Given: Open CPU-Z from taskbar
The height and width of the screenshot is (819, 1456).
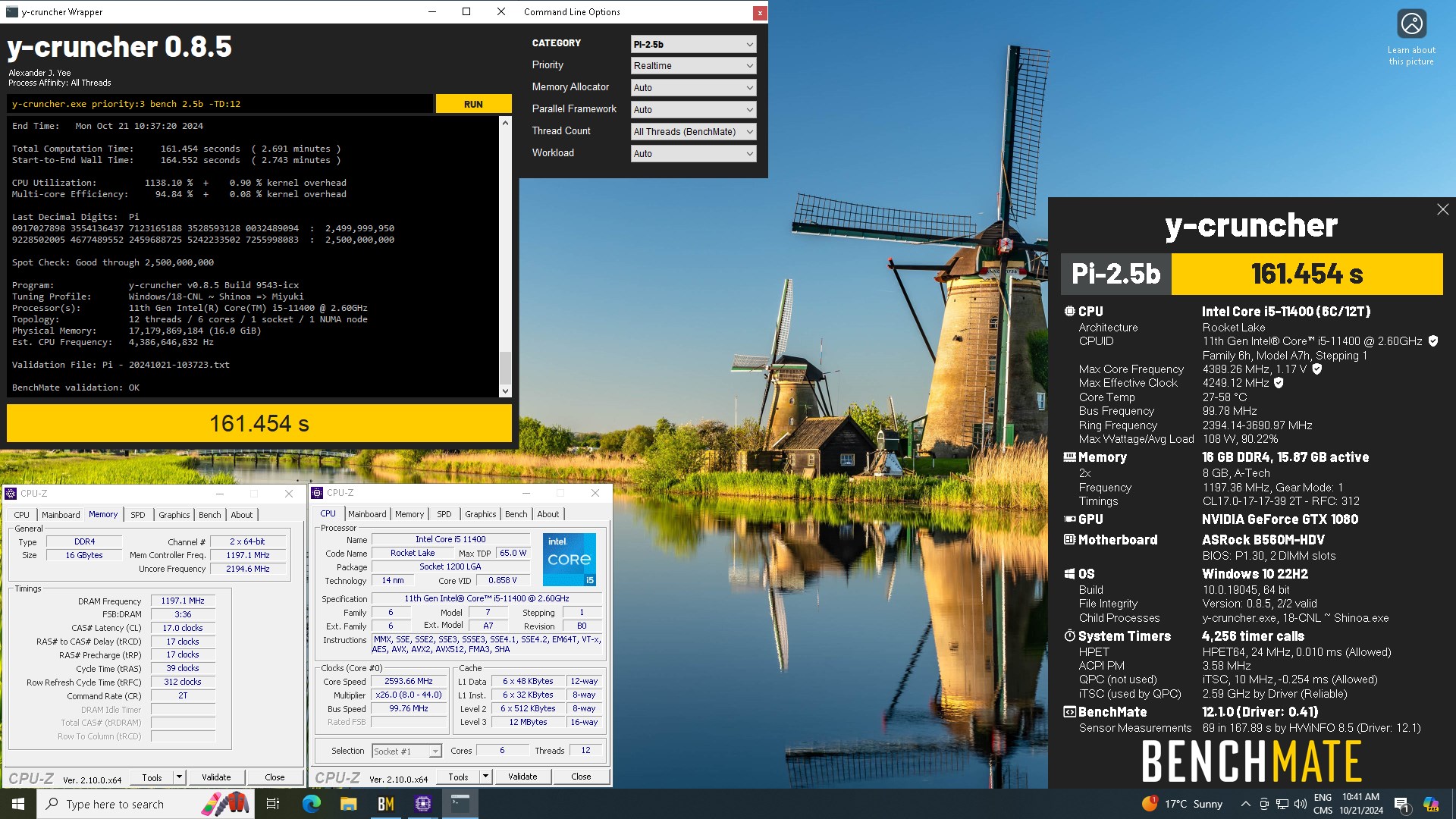Looking at the screenshot, I should point(422,804).
